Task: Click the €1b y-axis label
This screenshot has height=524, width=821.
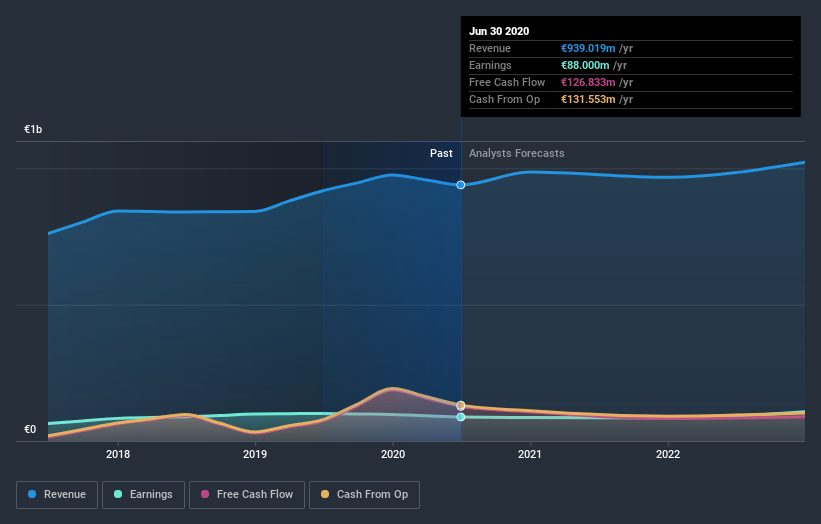Action: [33, 129]
